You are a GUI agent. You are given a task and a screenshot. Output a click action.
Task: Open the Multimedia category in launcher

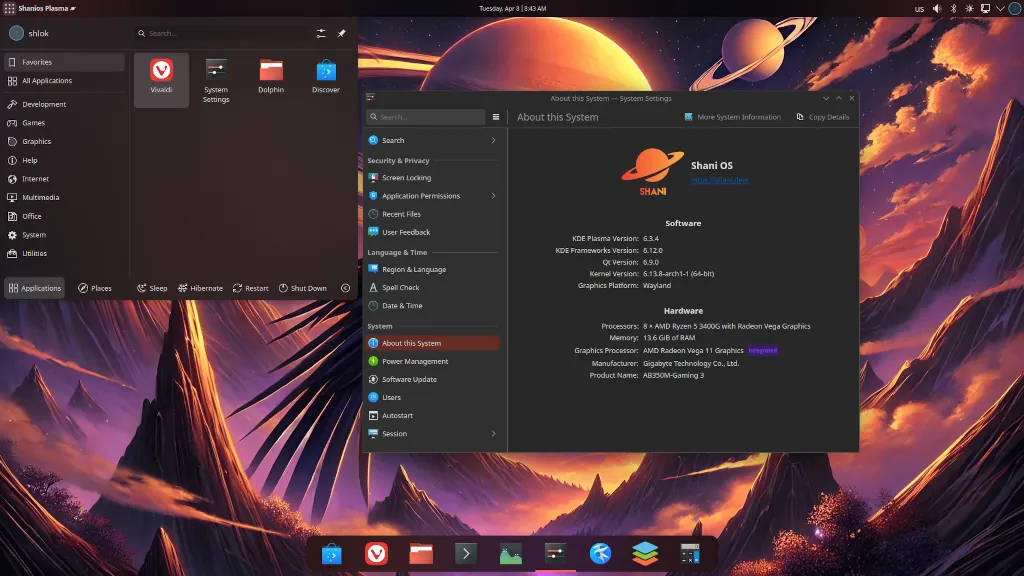tap(41, 197)
